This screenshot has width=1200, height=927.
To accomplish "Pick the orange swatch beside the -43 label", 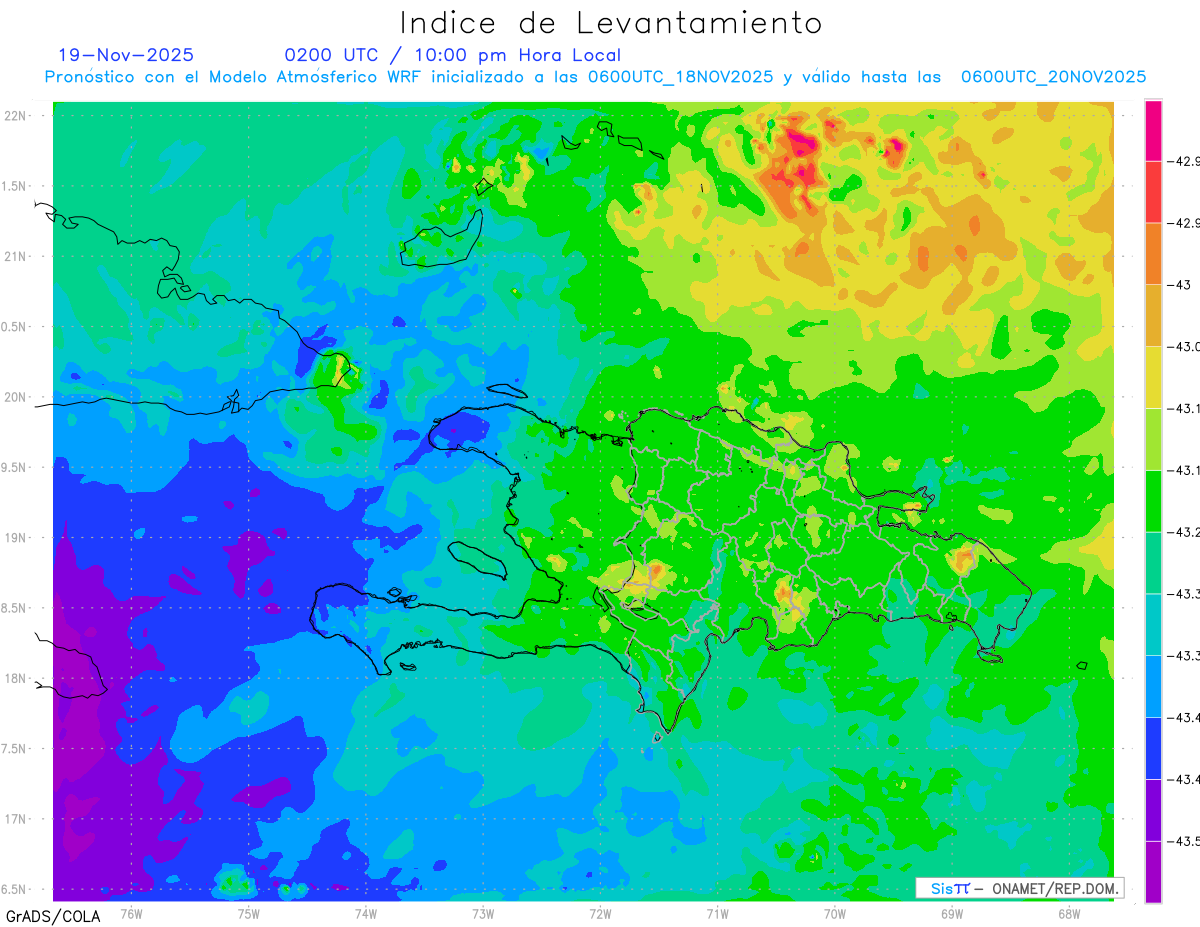I will [1153, 254].
